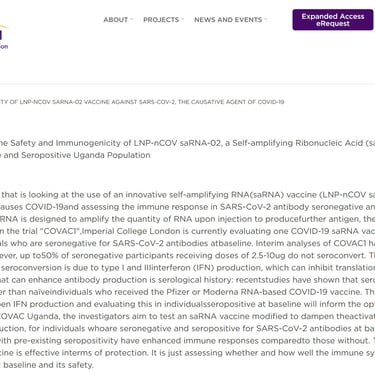Viewport: 375px width, 375px height.
Task: Expand the NEWS AND EVENTS chevron
Action: (x=266, y=19)
